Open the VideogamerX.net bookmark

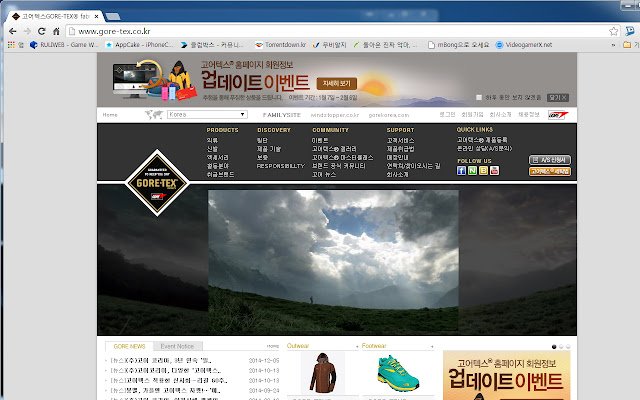tap(524, 45)
